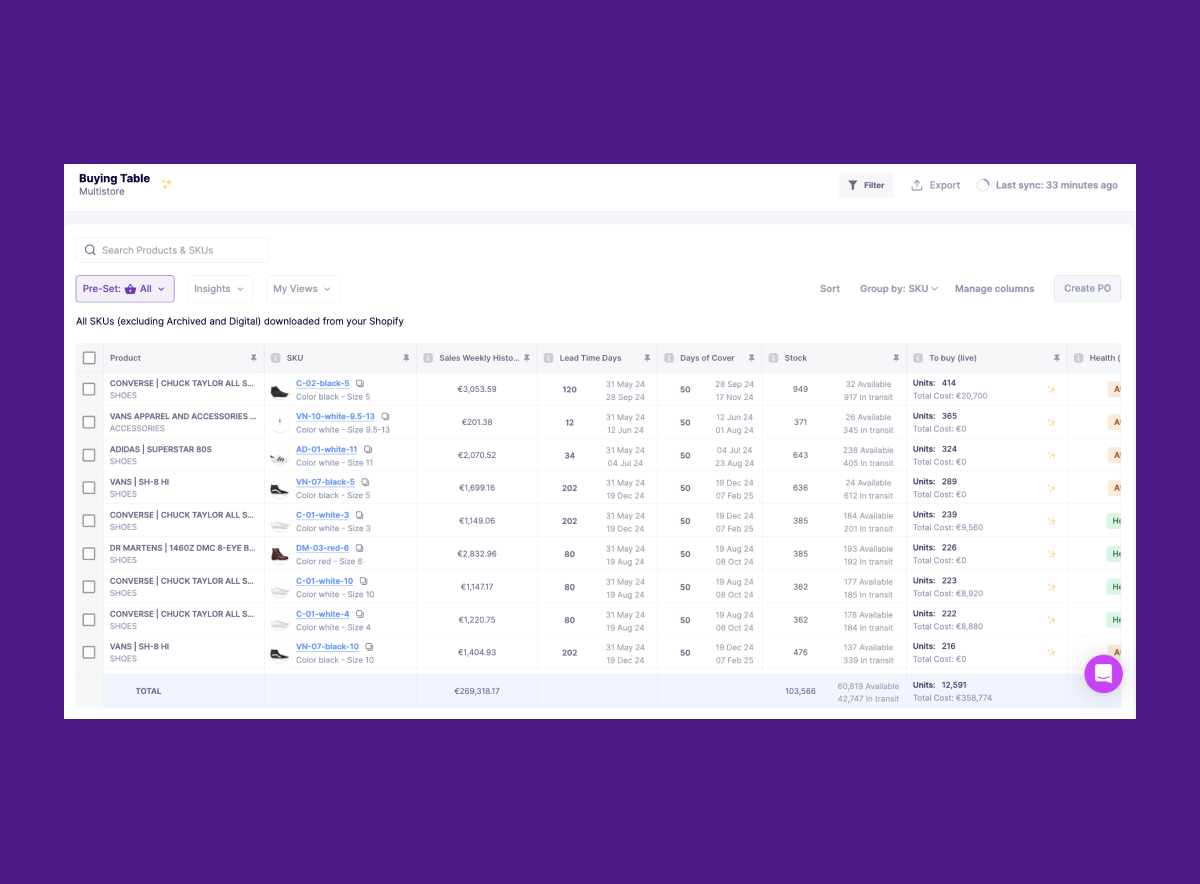The image size is (1200, 884).
Task: Check the row for DM-03-red-6
Action: pos(89,554)
